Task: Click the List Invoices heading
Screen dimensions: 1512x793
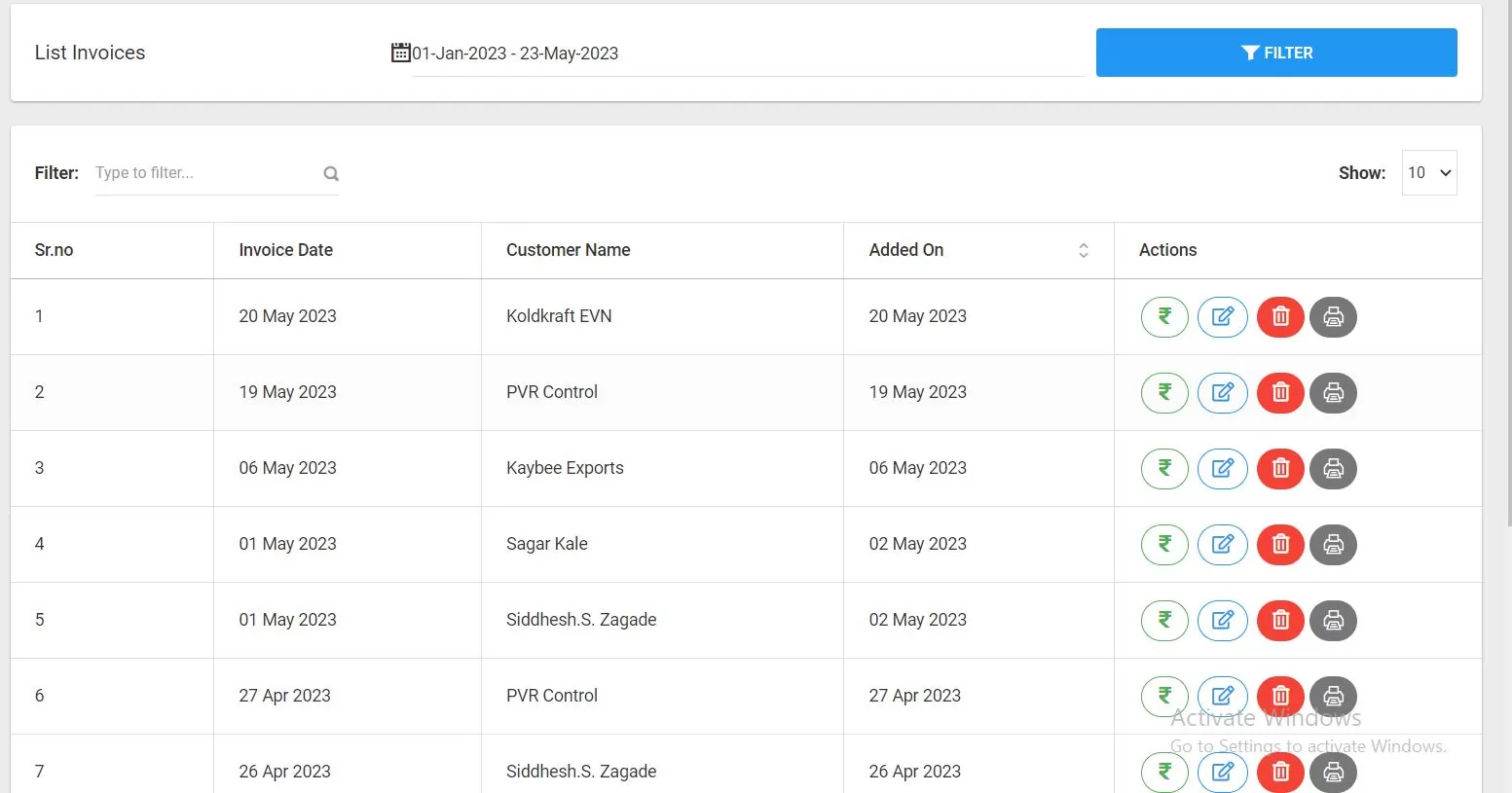Action: point(90,53)
